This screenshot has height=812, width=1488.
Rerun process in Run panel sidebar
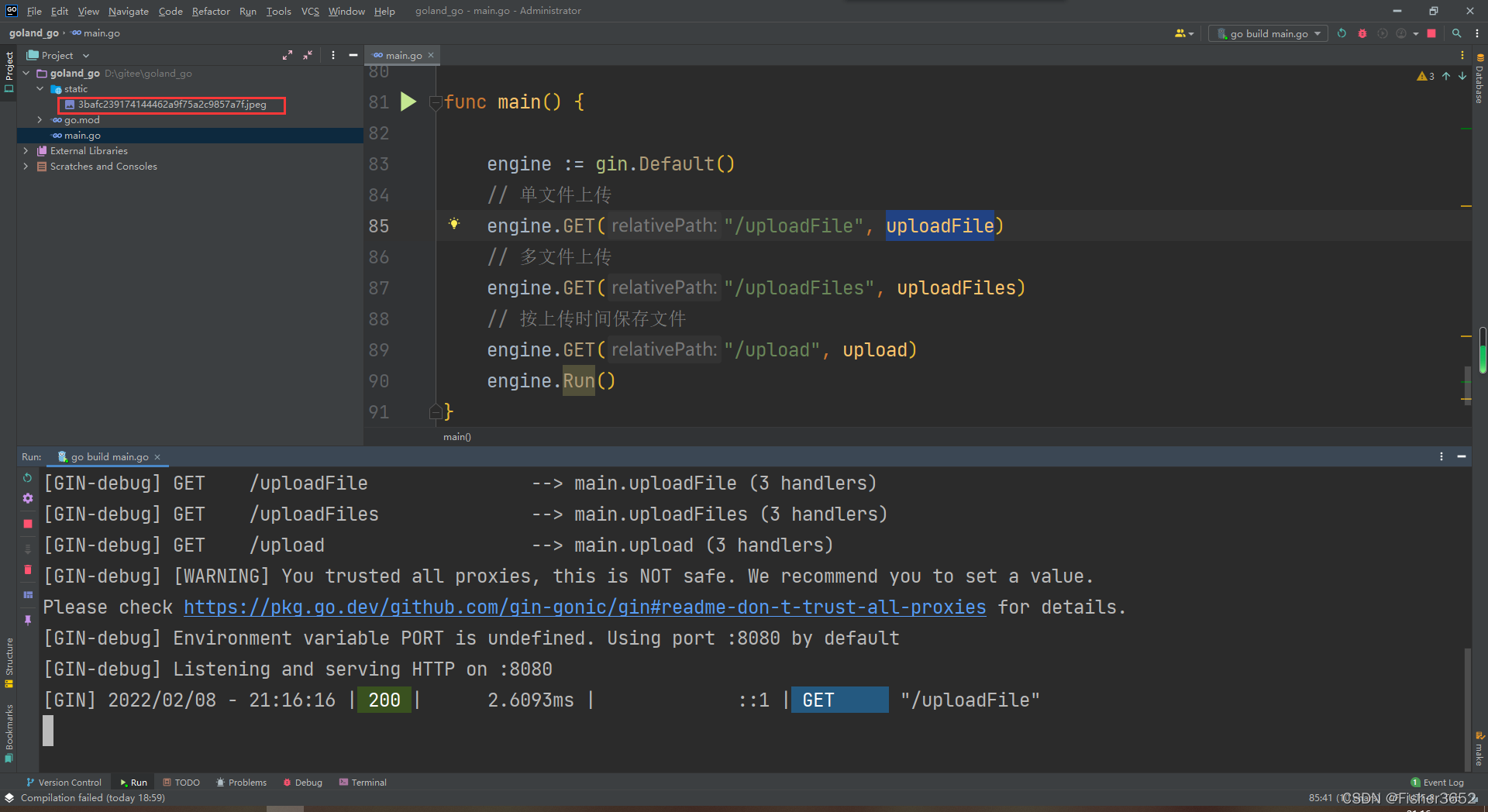point(28,478)
